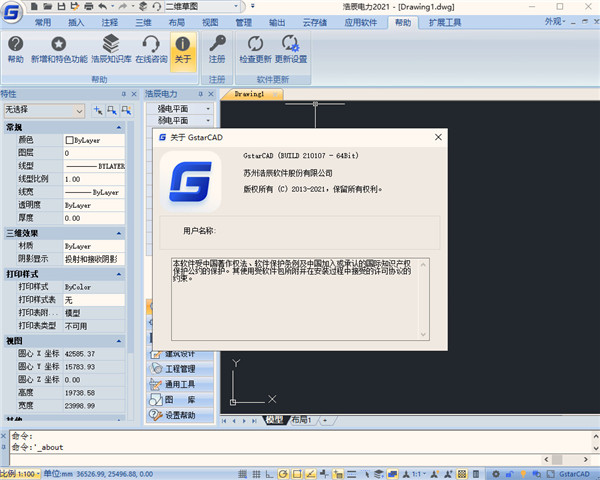
Task: Open 图库 palette item
Action: tap(180, 400)
